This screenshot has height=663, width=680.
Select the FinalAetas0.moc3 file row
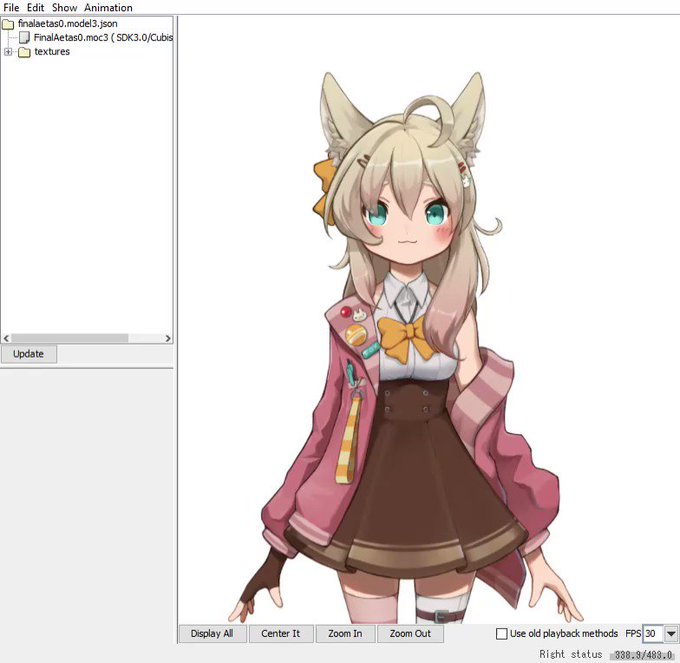point(103,38)
